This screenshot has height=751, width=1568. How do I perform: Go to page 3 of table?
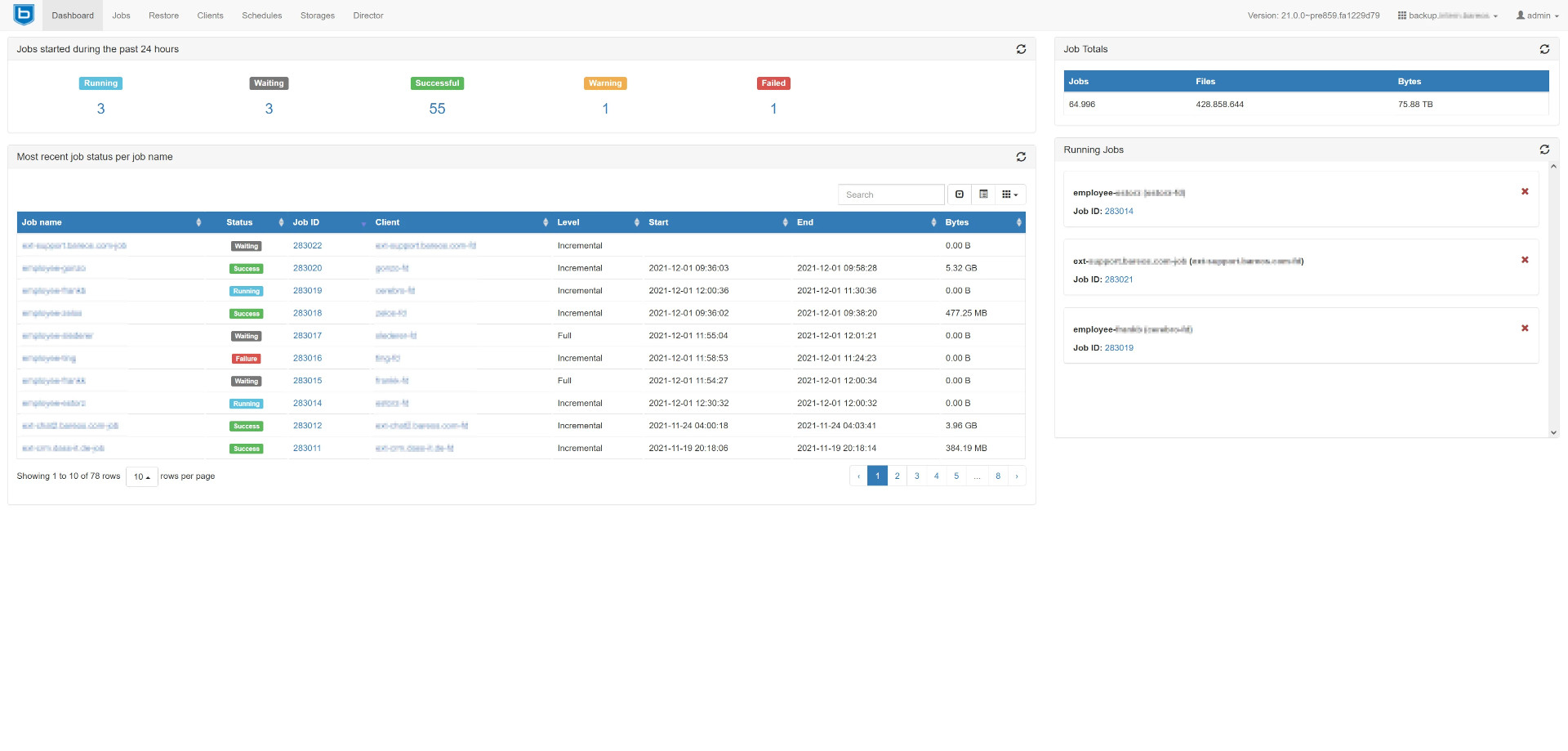point(916,476)
